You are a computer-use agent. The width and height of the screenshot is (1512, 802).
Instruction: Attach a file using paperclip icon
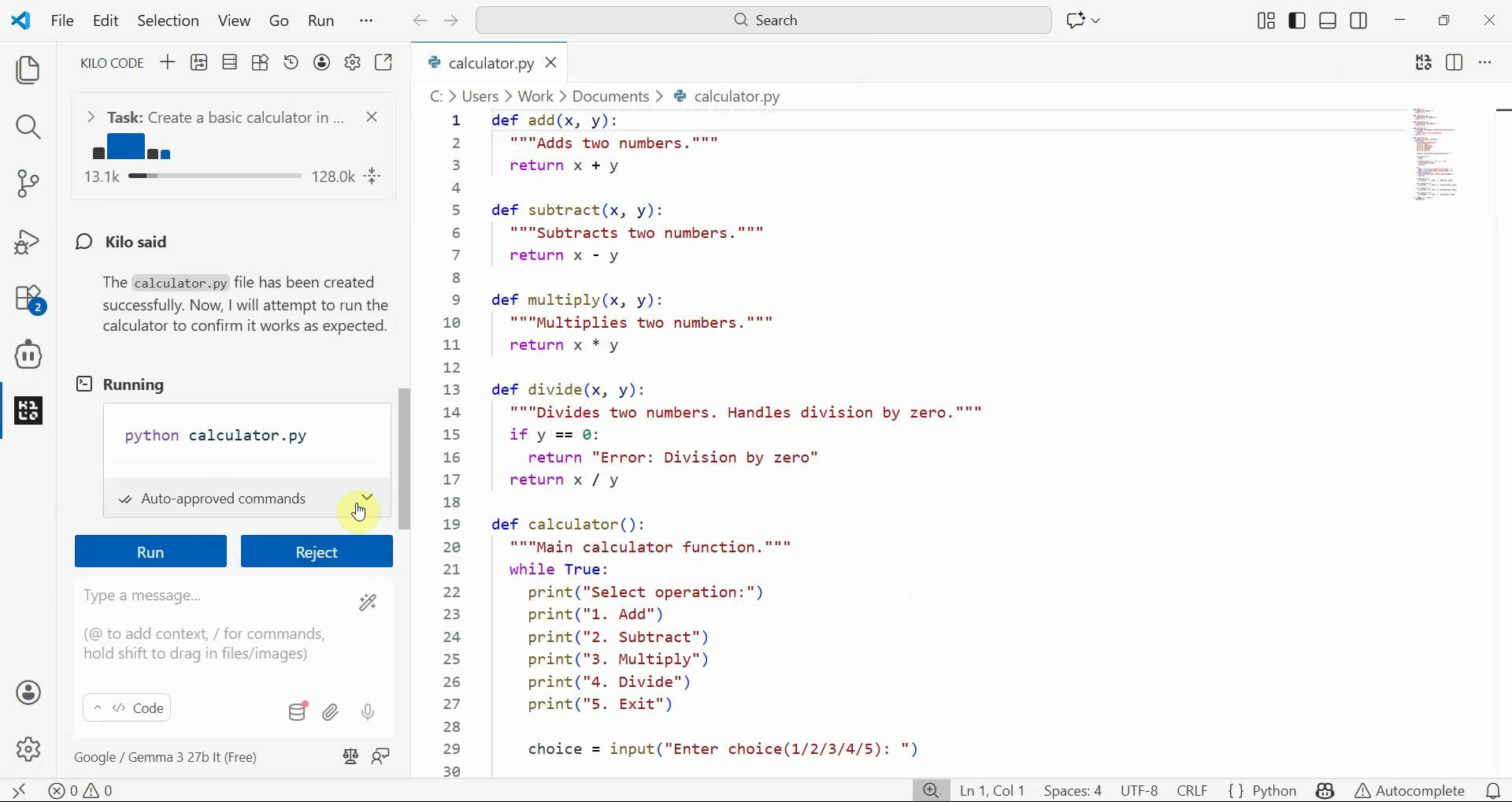coord(331,712)
